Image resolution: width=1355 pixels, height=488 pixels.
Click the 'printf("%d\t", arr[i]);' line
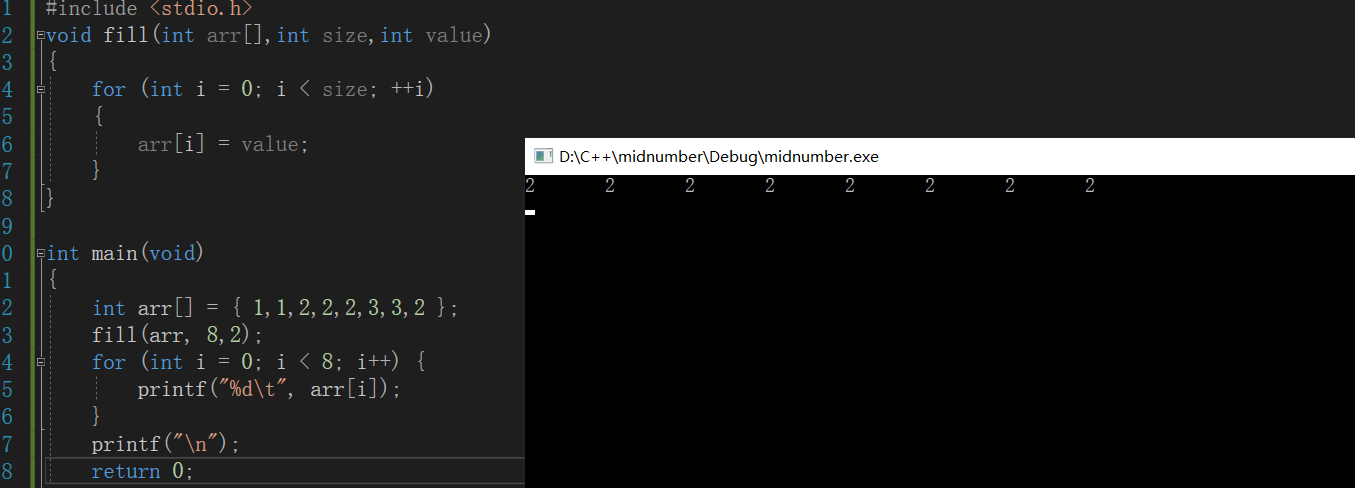tap(269, 389)
